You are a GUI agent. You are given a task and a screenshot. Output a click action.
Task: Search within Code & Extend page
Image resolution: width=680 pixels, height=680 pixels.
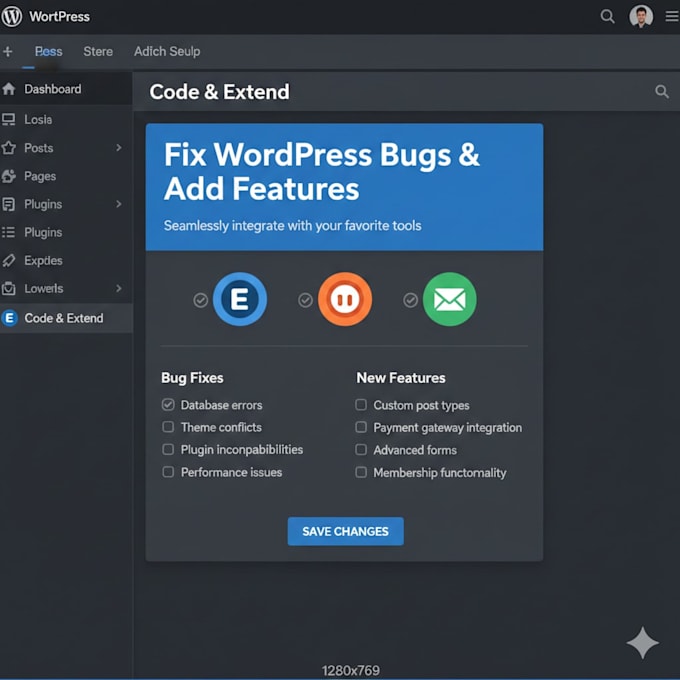(x=661, y=92)
